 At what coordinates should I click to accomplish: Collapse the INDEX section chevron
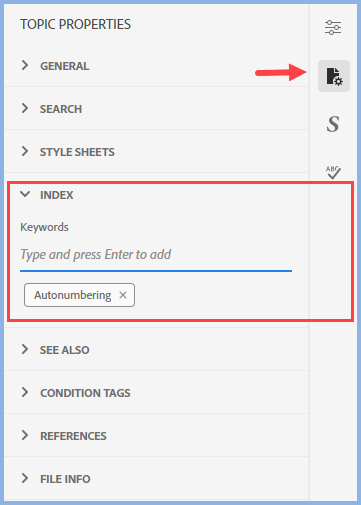25,194
